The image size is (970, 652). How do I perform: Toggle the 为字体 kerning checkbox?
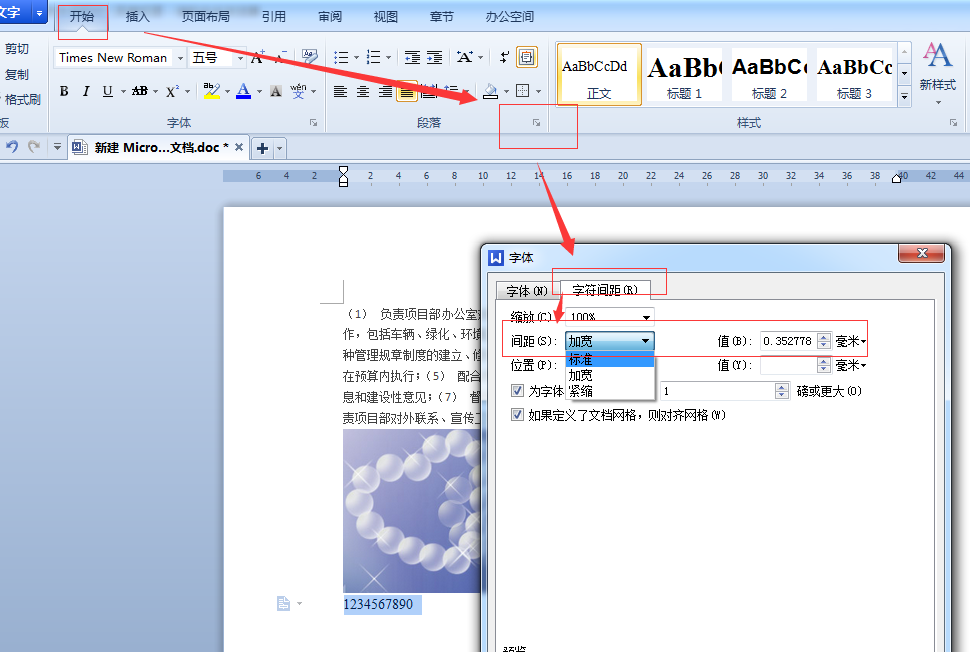[x=518, y=391]
